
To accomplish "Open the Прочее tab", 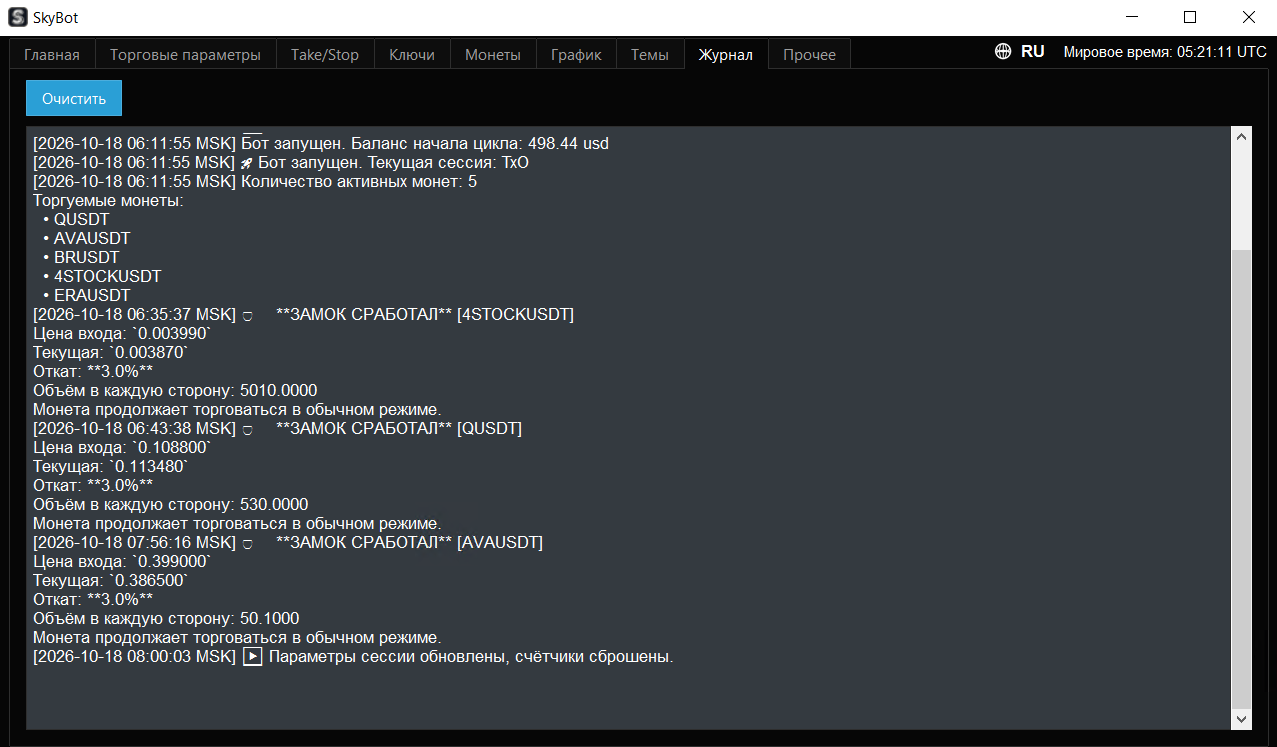I will tap(810, 55).
